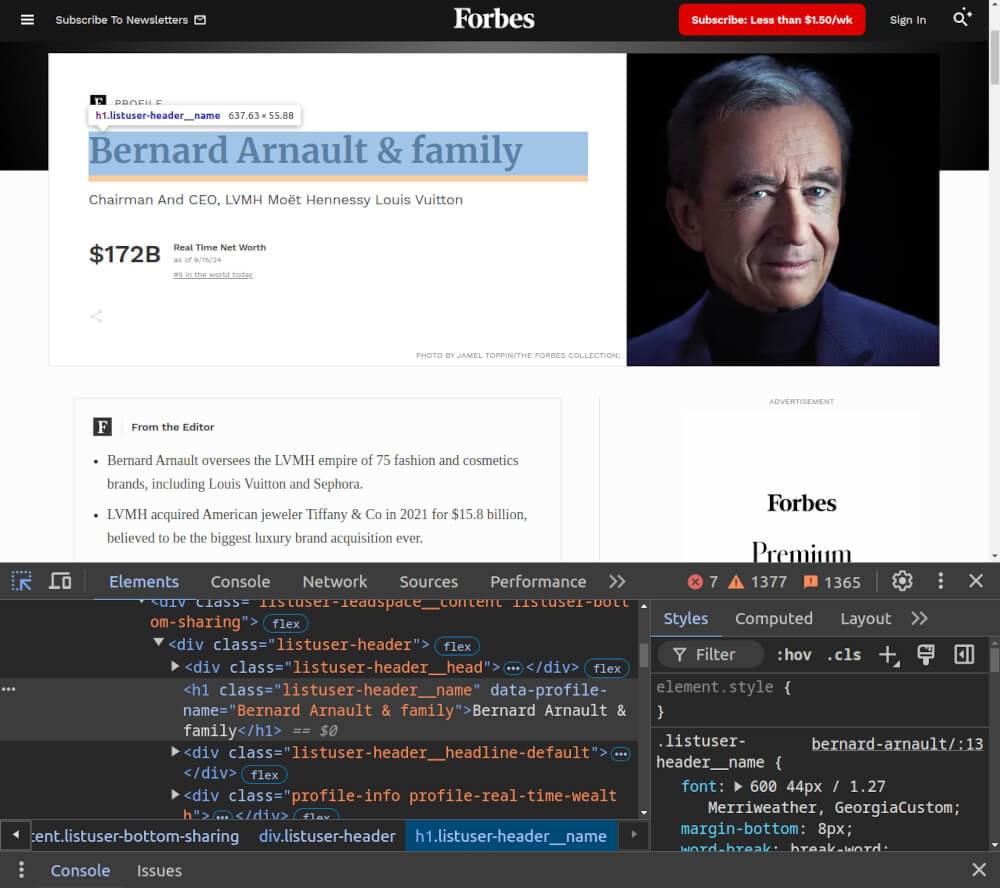Switch to the Console tab
Viewport: 1000px width, 888px height.
(240, 581)
